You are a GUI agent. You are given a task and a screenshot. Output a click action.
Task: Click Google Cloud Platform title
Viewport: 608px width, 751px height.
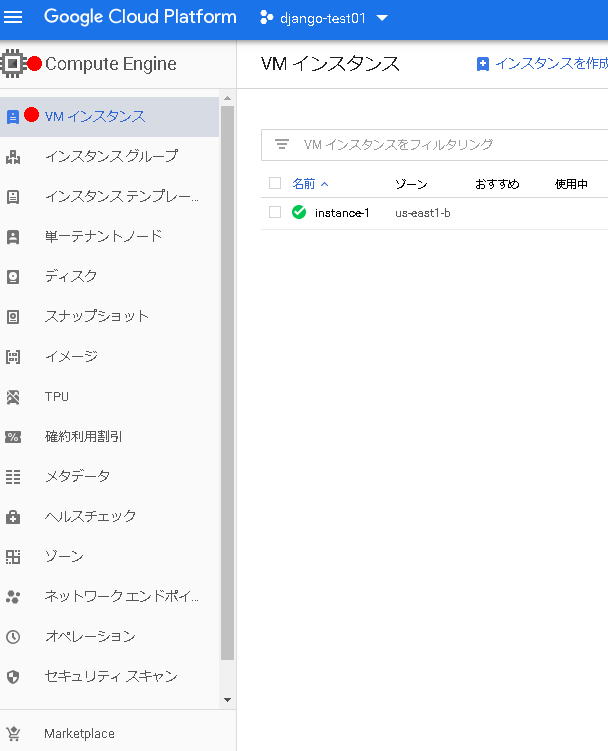pyautogui.click(x=140, y=17)
